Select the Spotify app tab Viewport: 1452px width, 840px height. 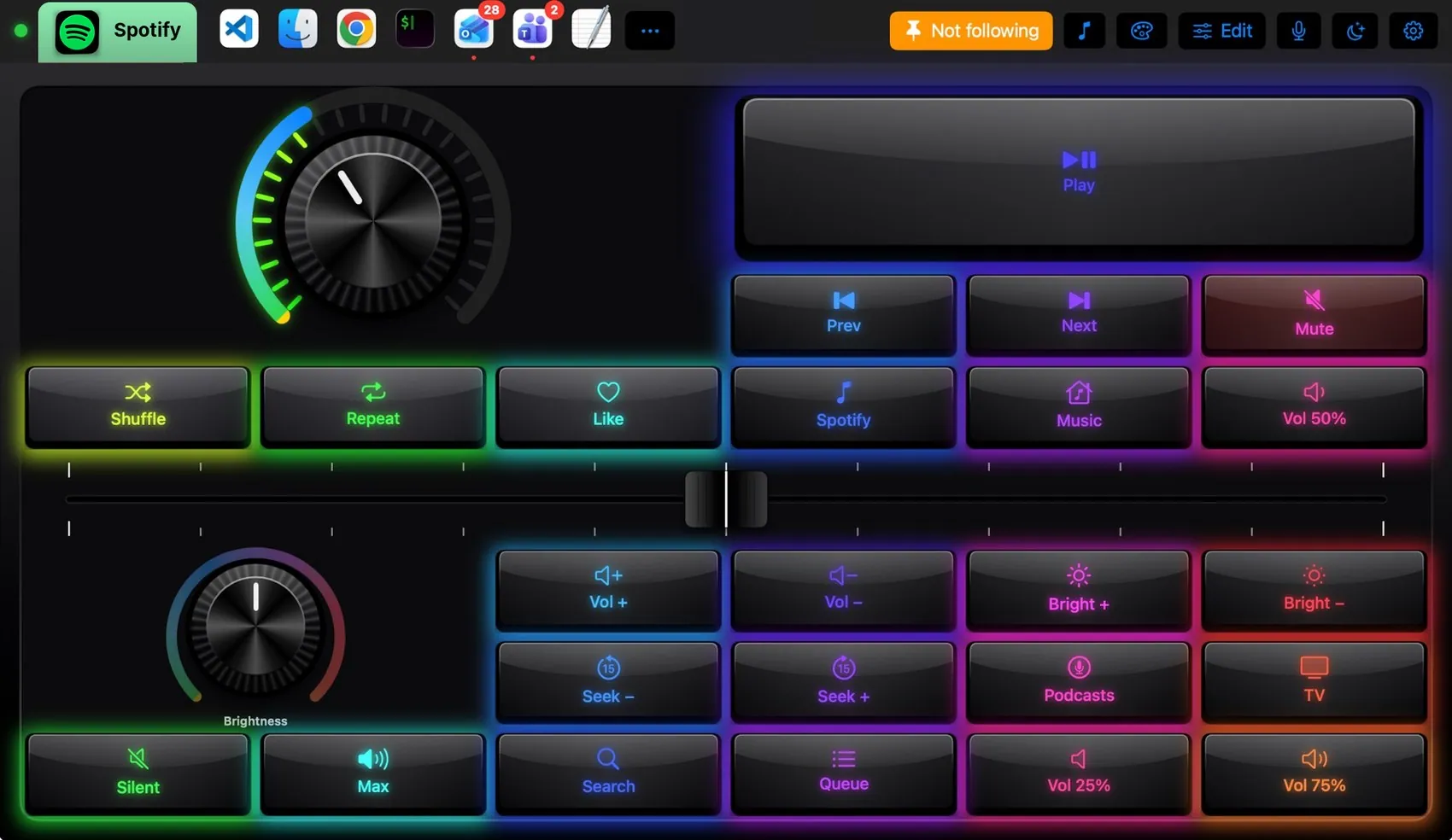117,32
